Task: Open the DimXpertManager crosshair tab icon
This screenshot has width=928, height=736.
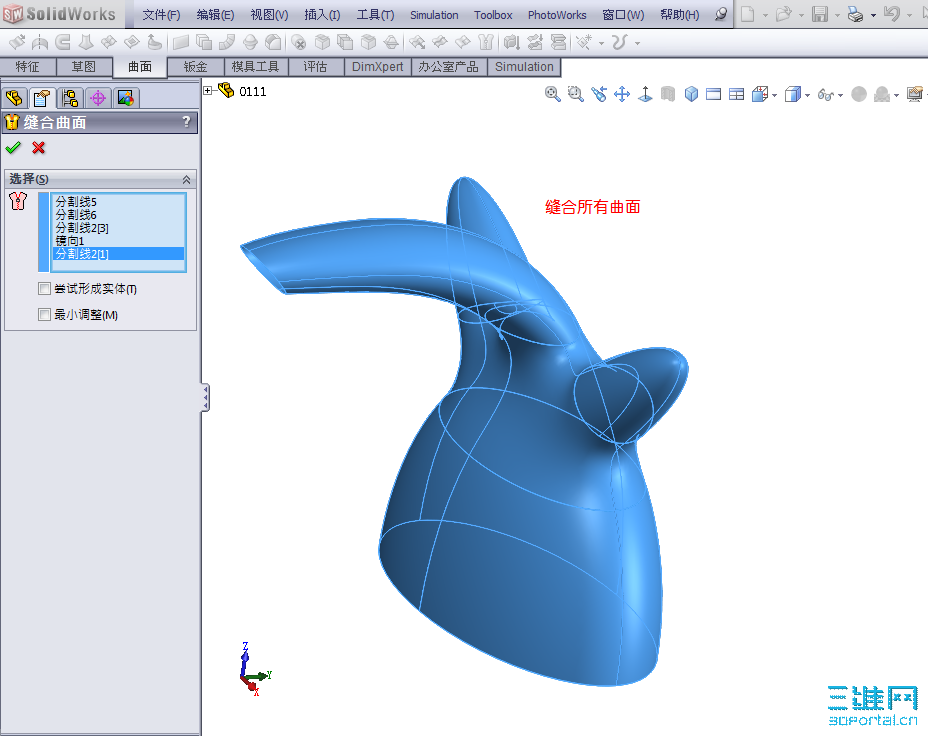Action: (x=98, y=98)
